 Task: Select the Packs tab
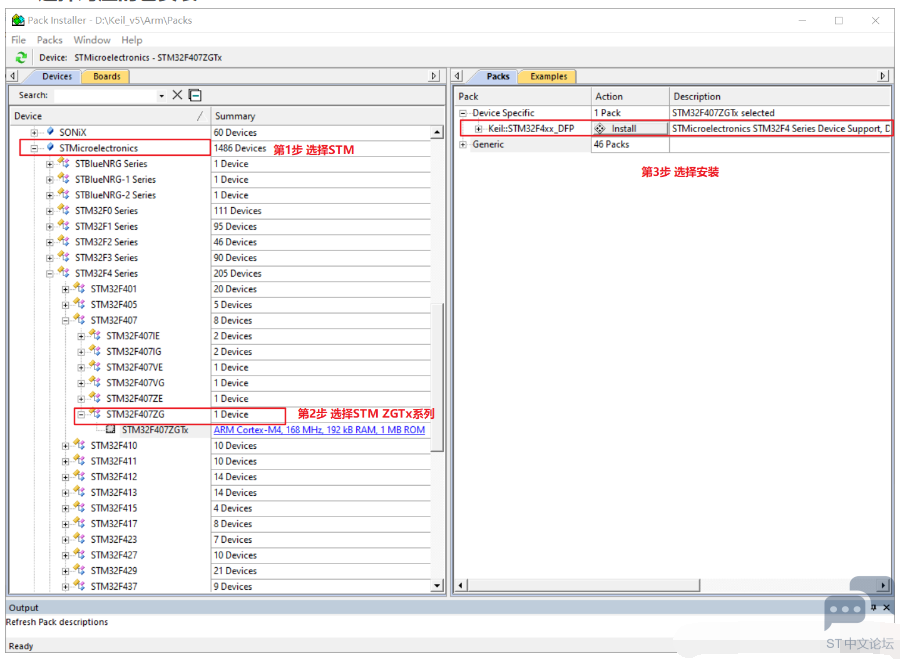pyautogui.click(x=498, y=76)
